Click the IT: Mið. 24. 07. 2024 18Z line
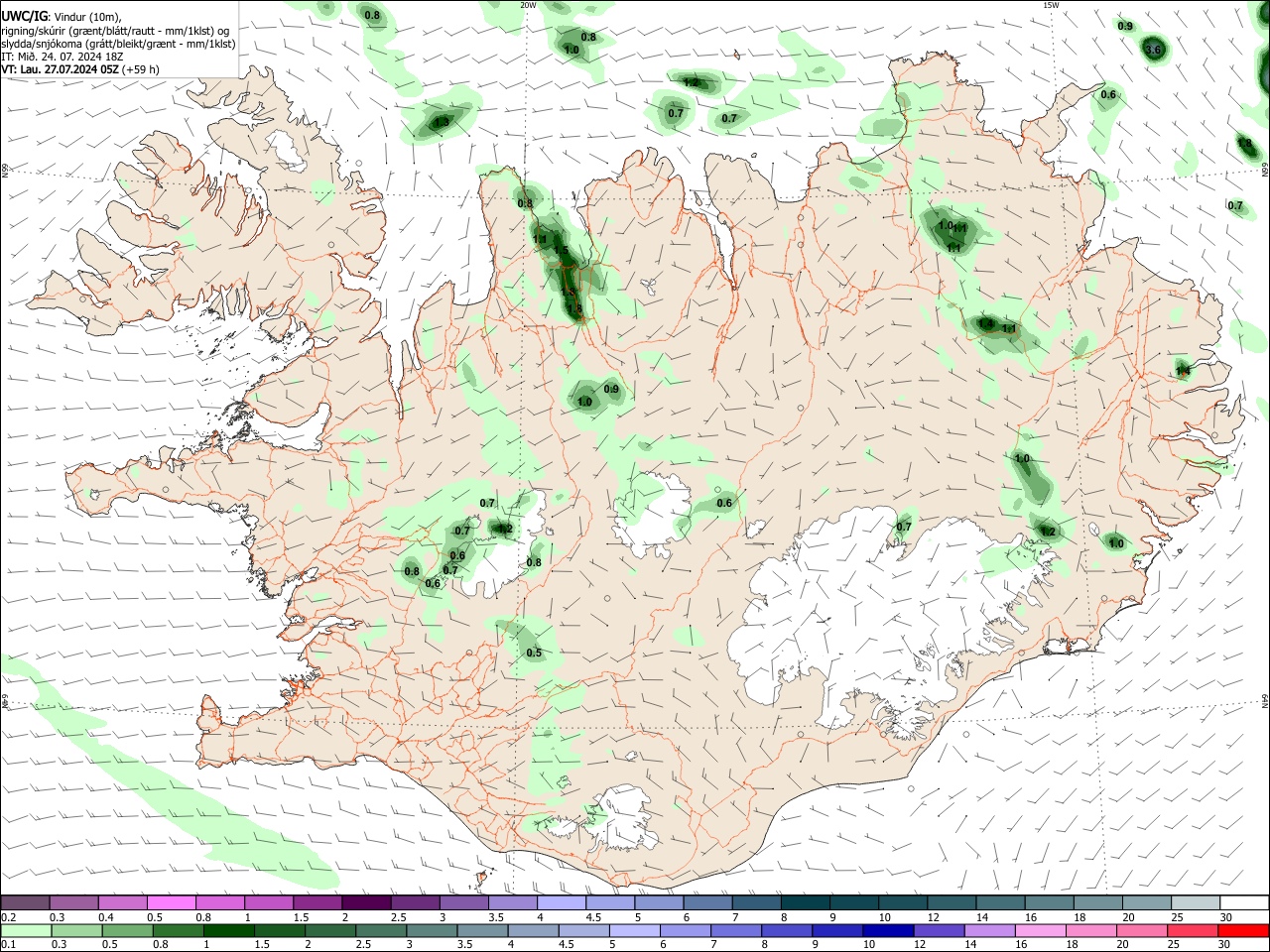The image size is (1270, 952). (x=63, y=57)
